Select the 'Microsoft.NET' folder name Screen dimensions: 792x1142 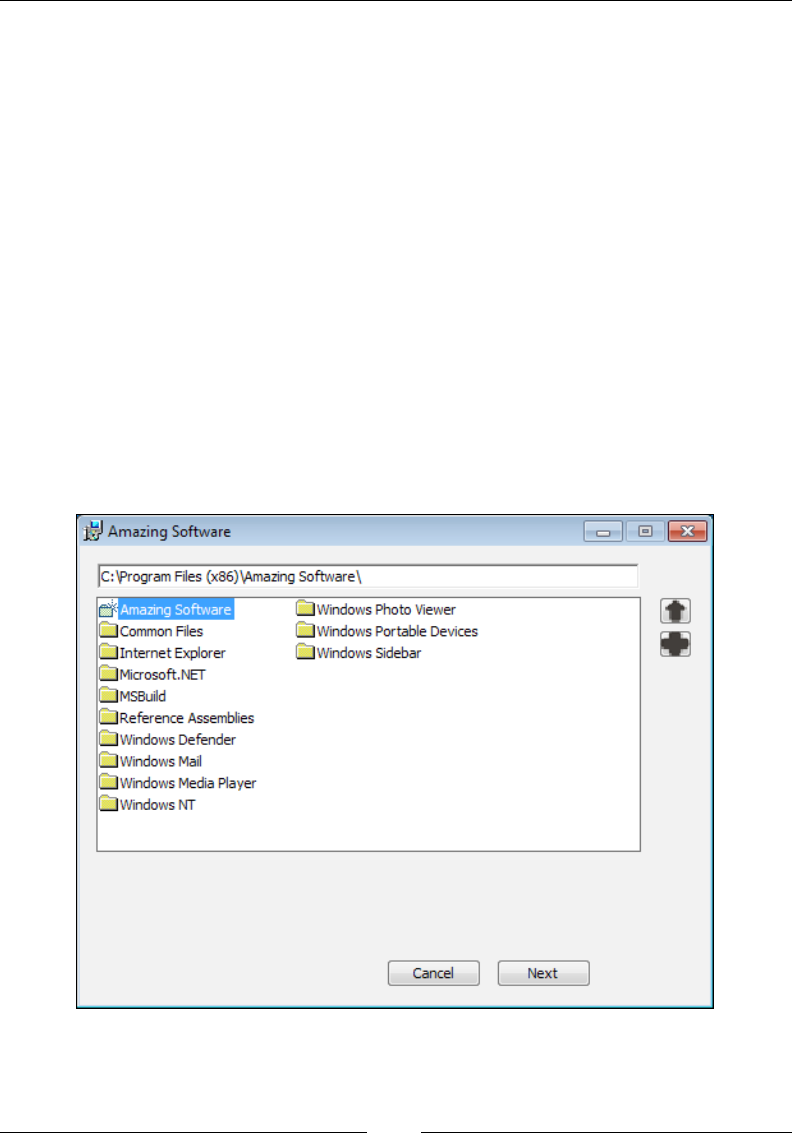[x=162, y=675]
